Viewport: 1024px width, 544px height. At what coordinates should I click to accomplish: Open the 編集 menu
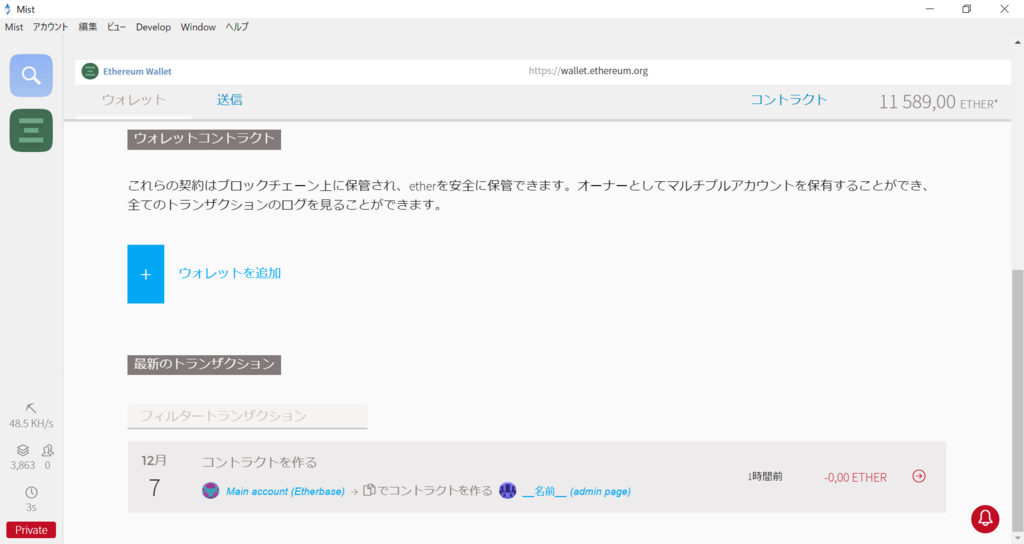[88, 27]
